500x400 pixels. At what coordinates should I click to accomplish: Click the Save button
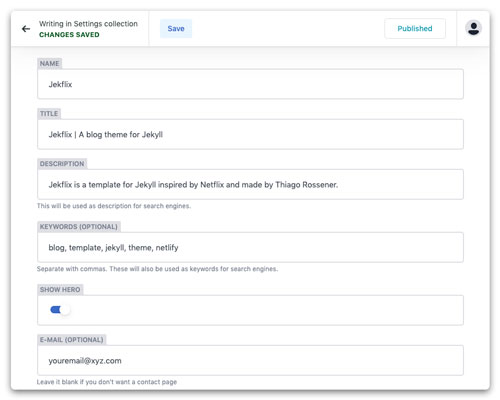(x=176, y=29)
